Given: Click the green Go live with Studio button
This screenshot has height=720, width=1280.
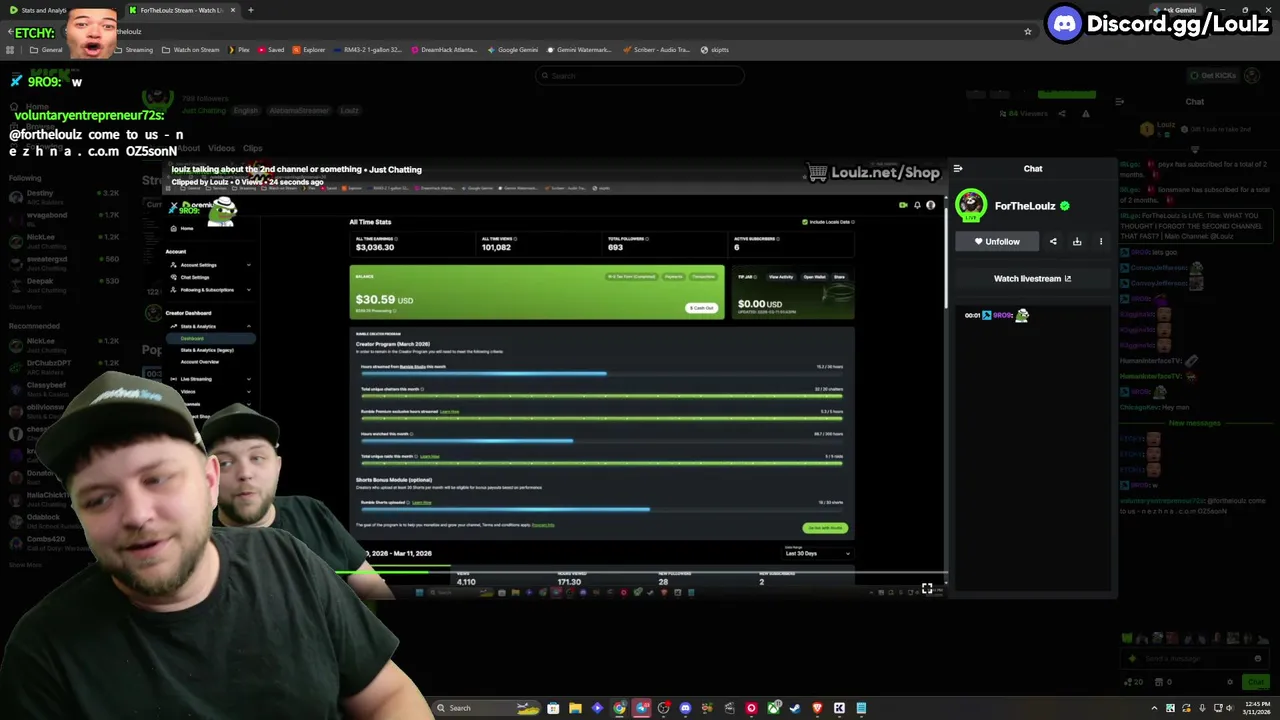Looking at the screenshot, I should pos(825,528).
